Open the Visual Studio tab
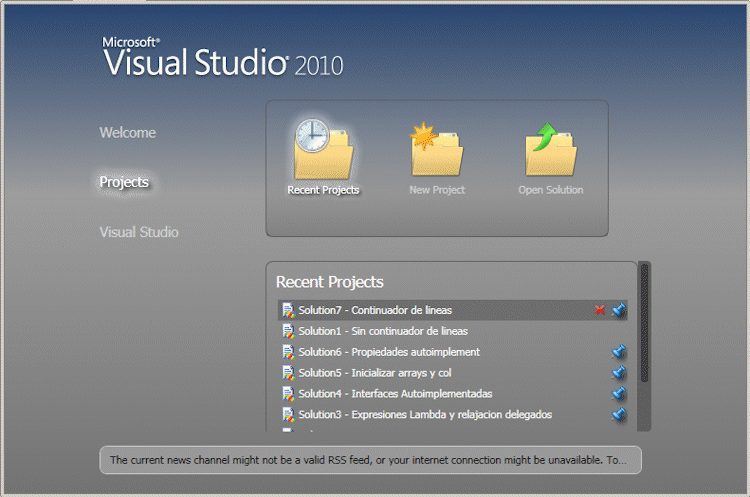This screenshot has height=497, width=750. [139, 232]
